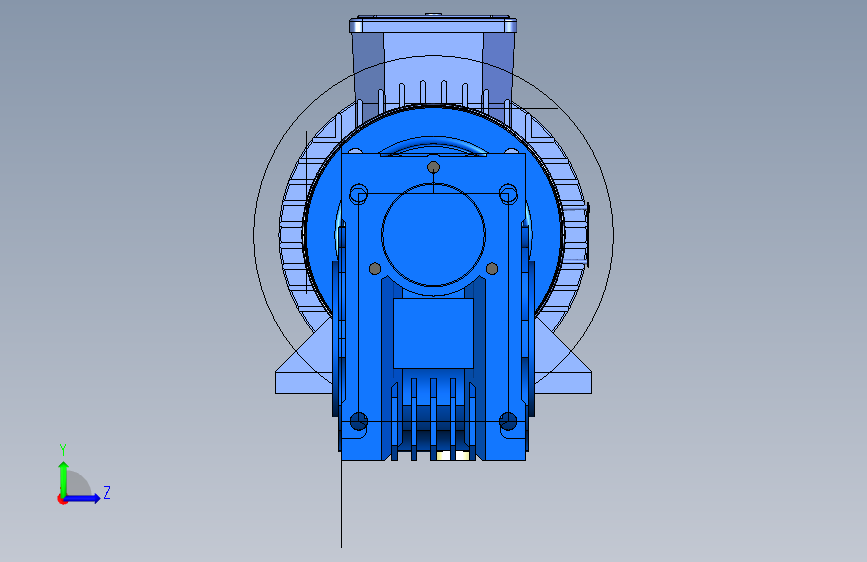
Task: Click the blue Z axis arrow of triad
Action: pos(83,498)
